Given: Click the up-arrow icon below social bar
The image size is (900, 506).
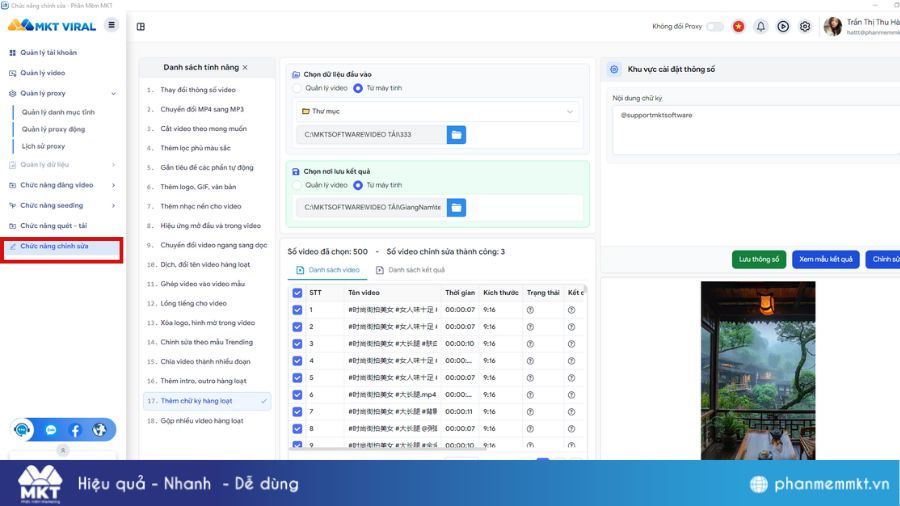Looking at the screenshot, I should 63,450.
